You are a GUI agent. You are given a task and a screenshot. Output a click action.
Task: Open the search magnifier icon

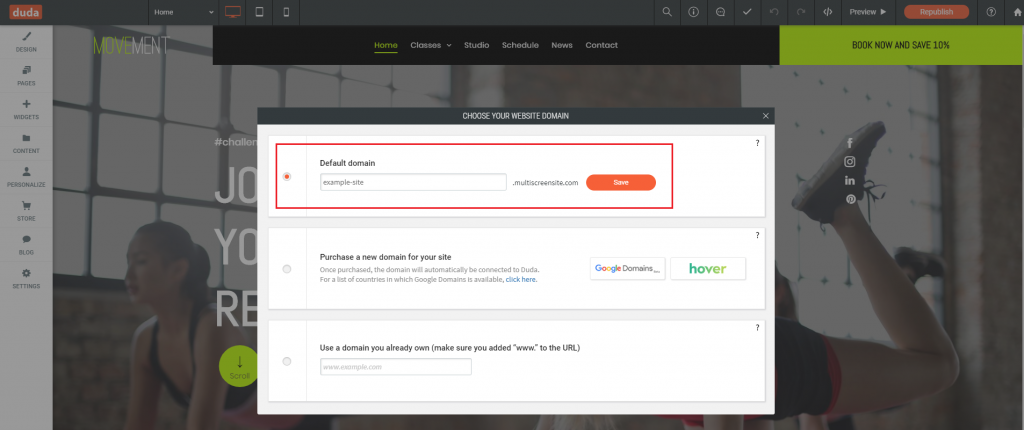(667, 12)
